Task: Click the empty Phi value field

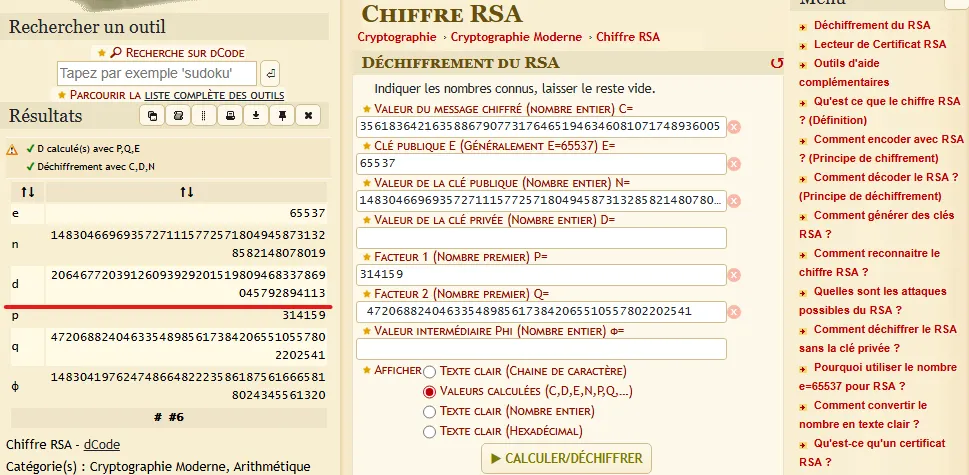Action: 541,349
